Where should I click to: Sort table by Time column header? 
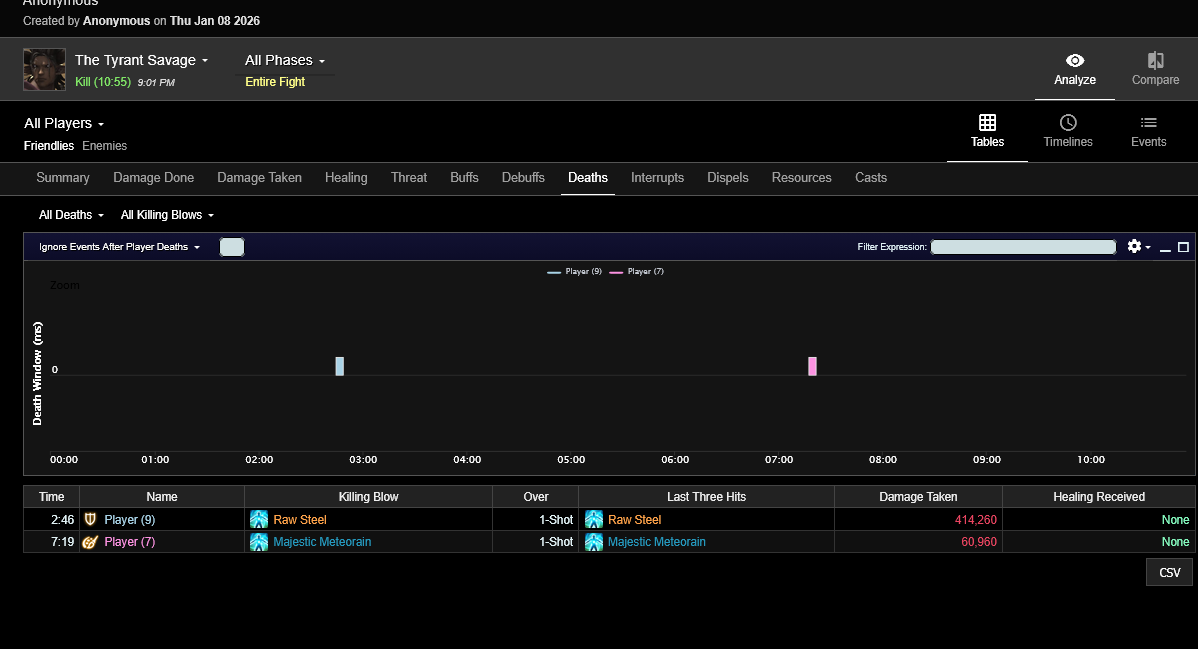(x=51, y=497)
